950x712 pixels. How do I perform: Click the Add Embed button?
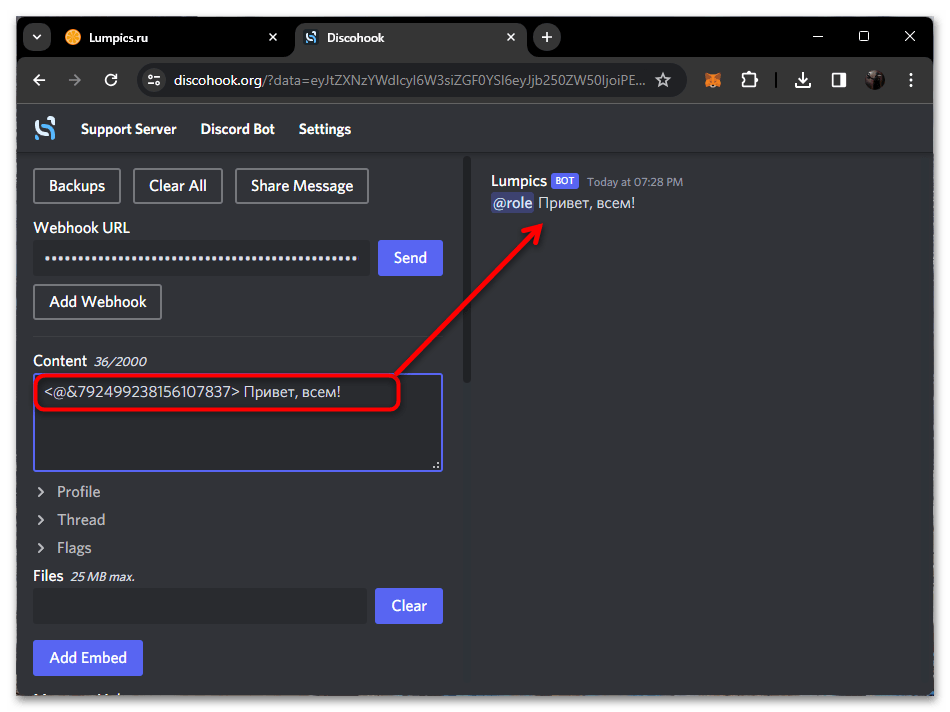(x=88, y=658)
